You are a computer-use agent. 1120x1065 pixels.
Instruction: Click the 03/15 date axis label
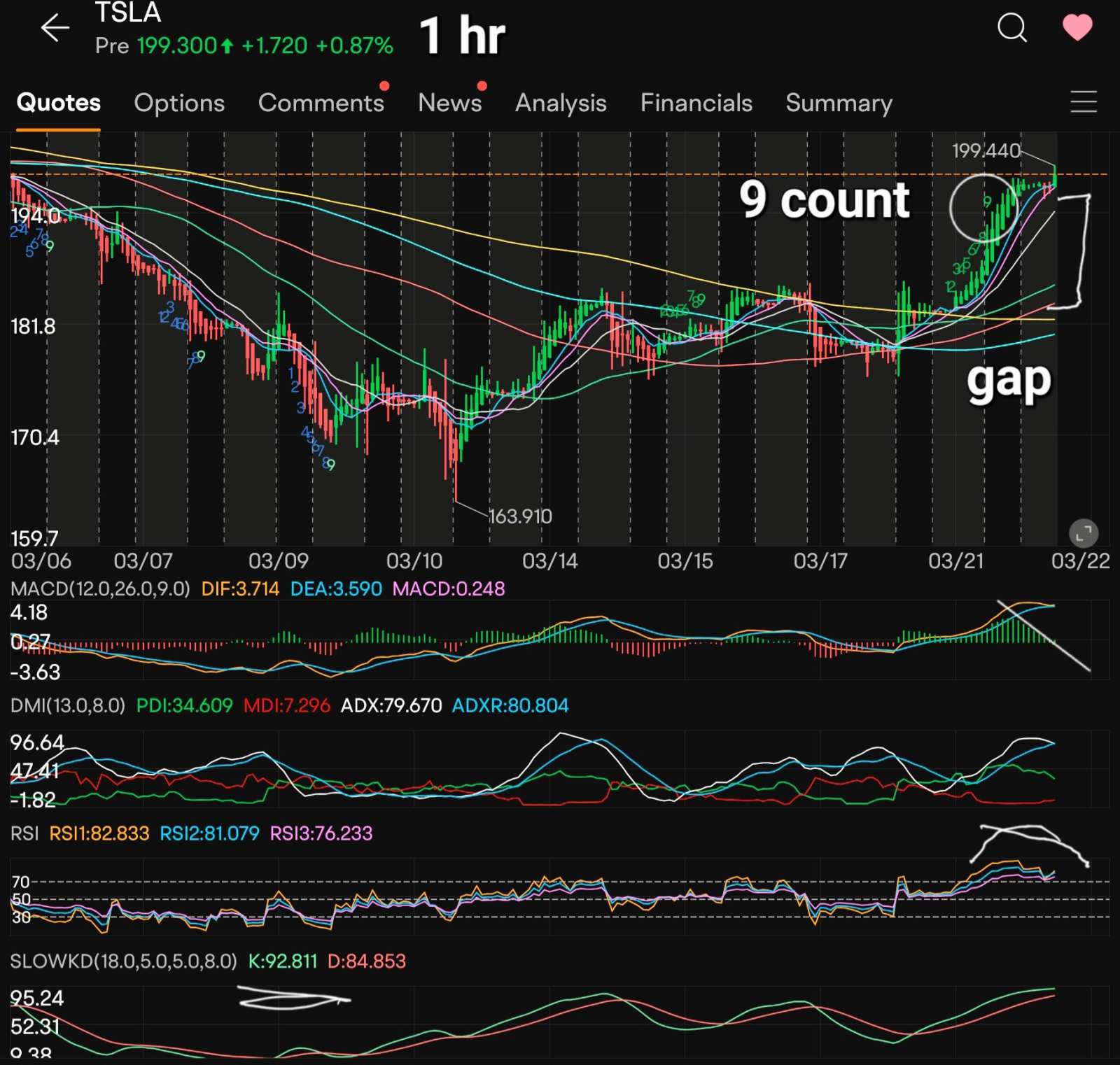point(685,561)
